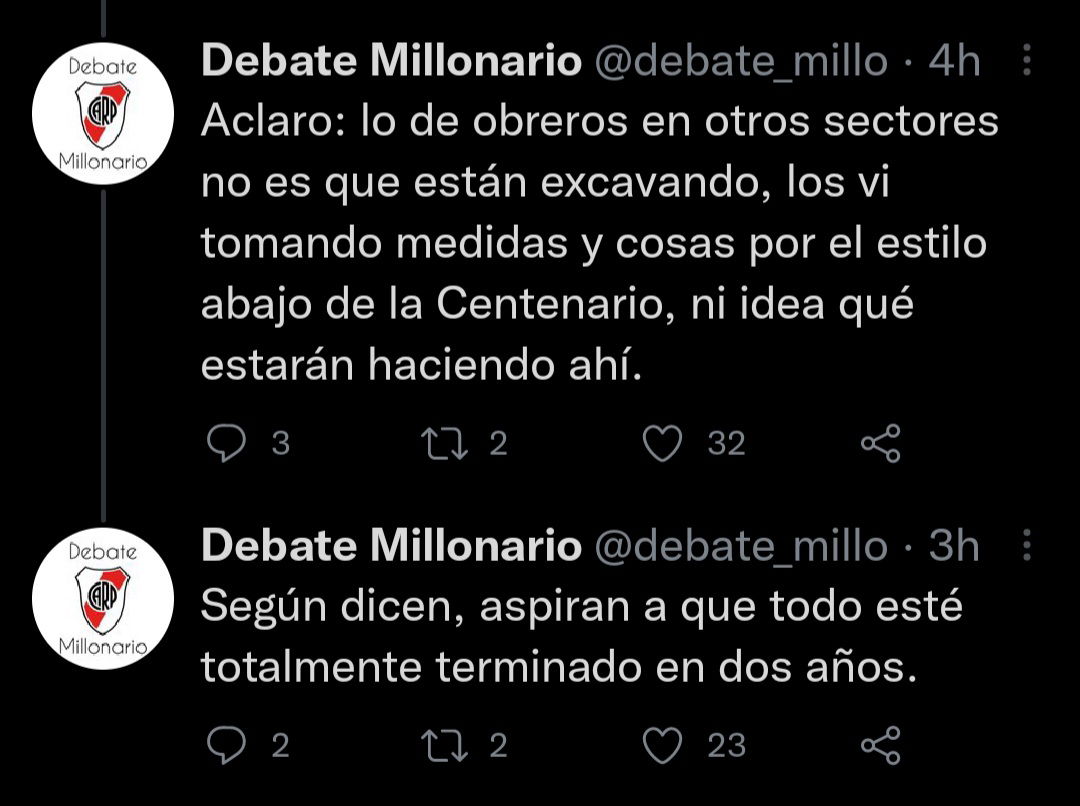The image size is (1080, 806).
Task: Open Debate Millonario avatar on second tweet
Action: coord(103,599)
